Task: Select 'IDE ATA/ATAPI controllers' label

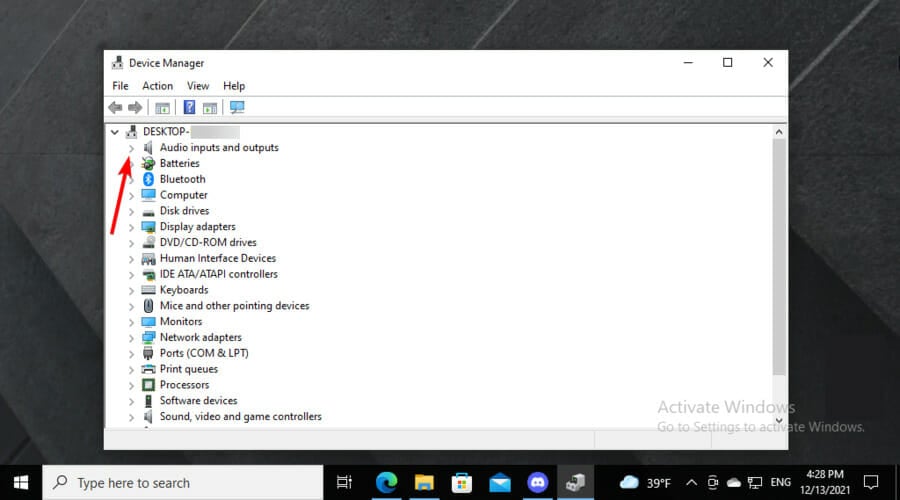Action: [219, 274]
